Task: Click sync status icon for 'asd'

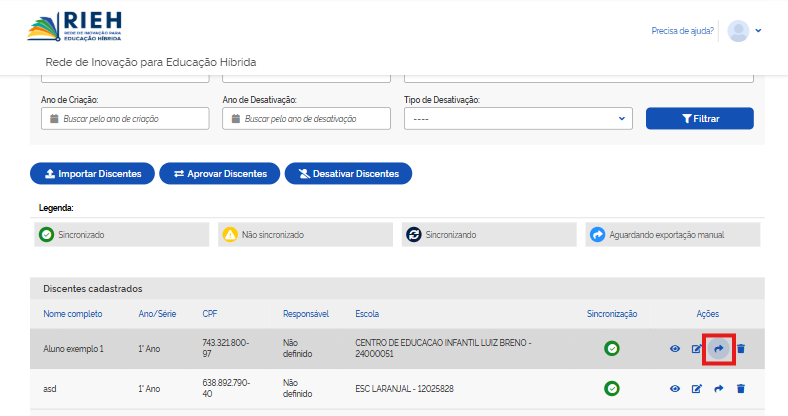Action: click(612, 388)
